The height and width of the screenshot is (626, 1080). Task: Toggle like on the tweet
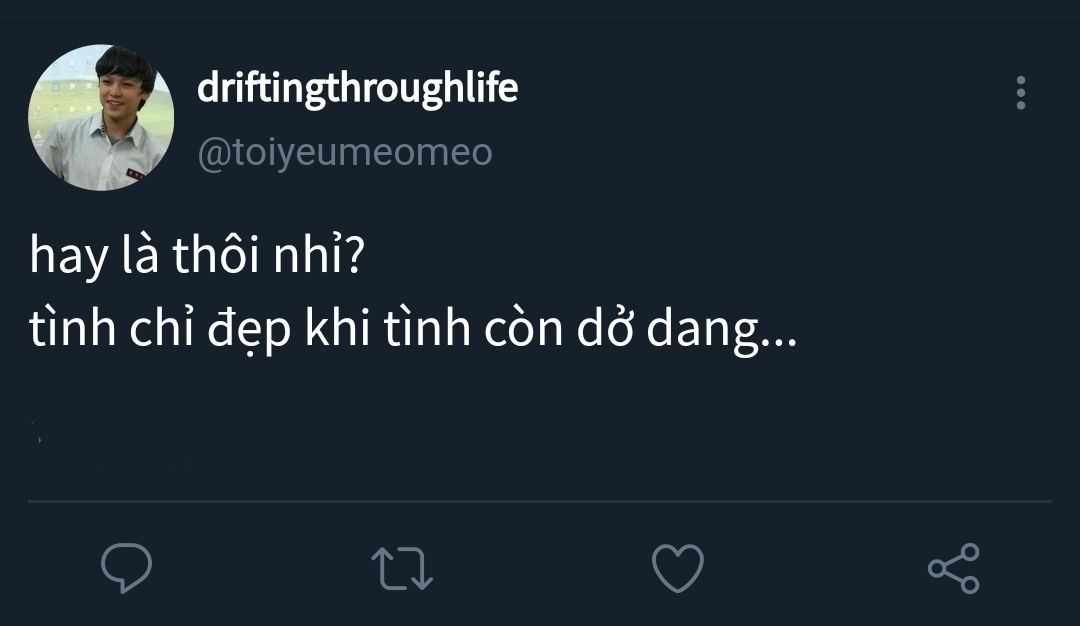[x=677, y=567]
